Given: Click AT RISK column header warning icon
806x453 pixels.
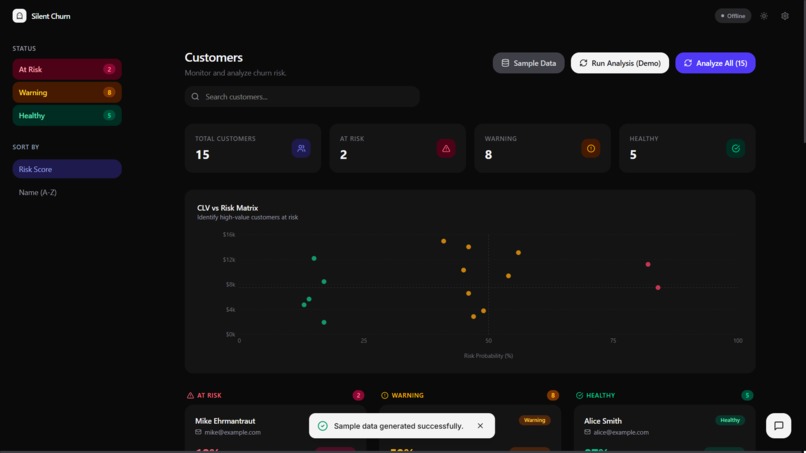Looking at the screenshot, I should pyautogui.click(x=190, y=395).
